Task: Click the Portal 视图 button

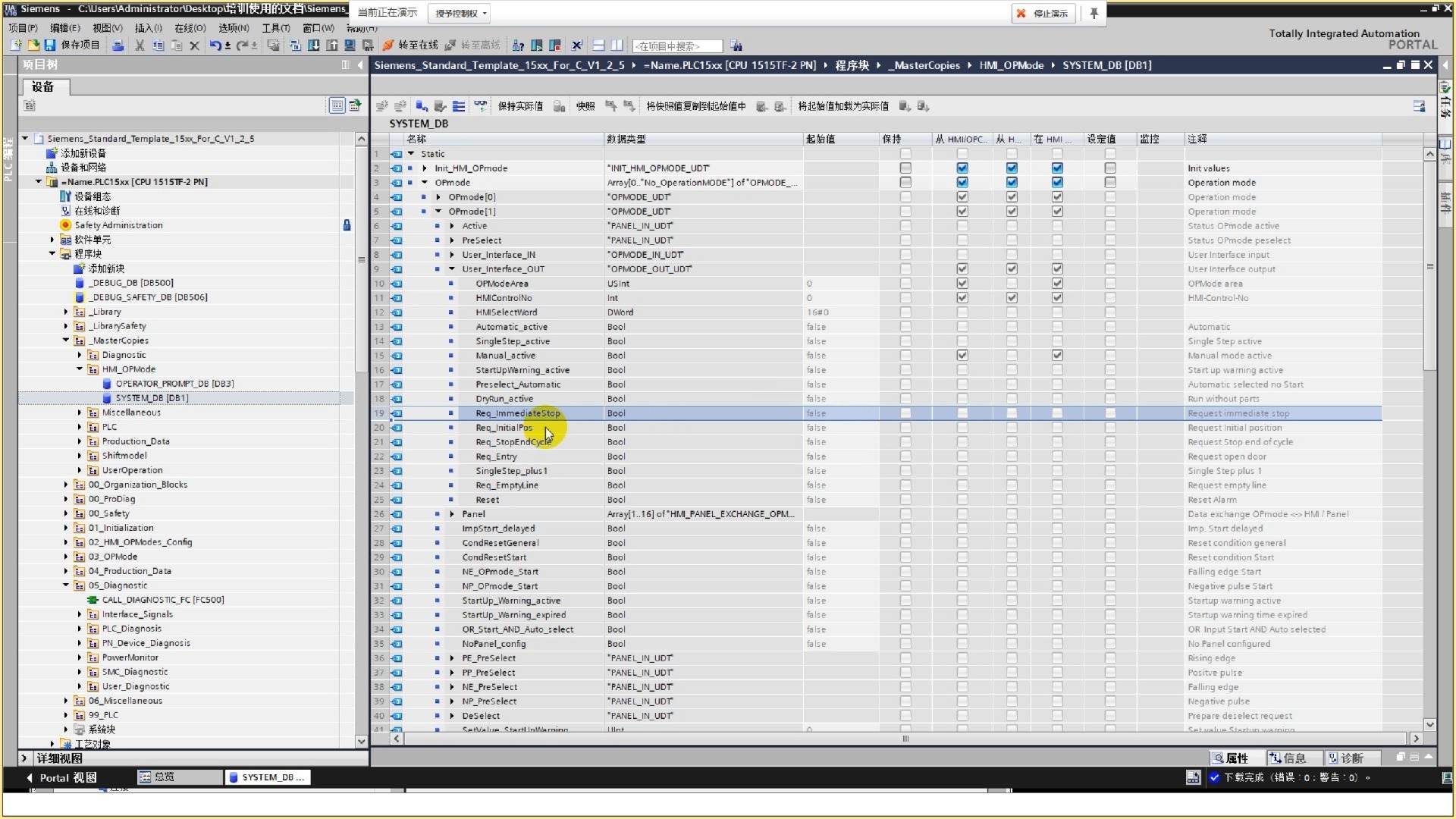Action: click(67, 777)
